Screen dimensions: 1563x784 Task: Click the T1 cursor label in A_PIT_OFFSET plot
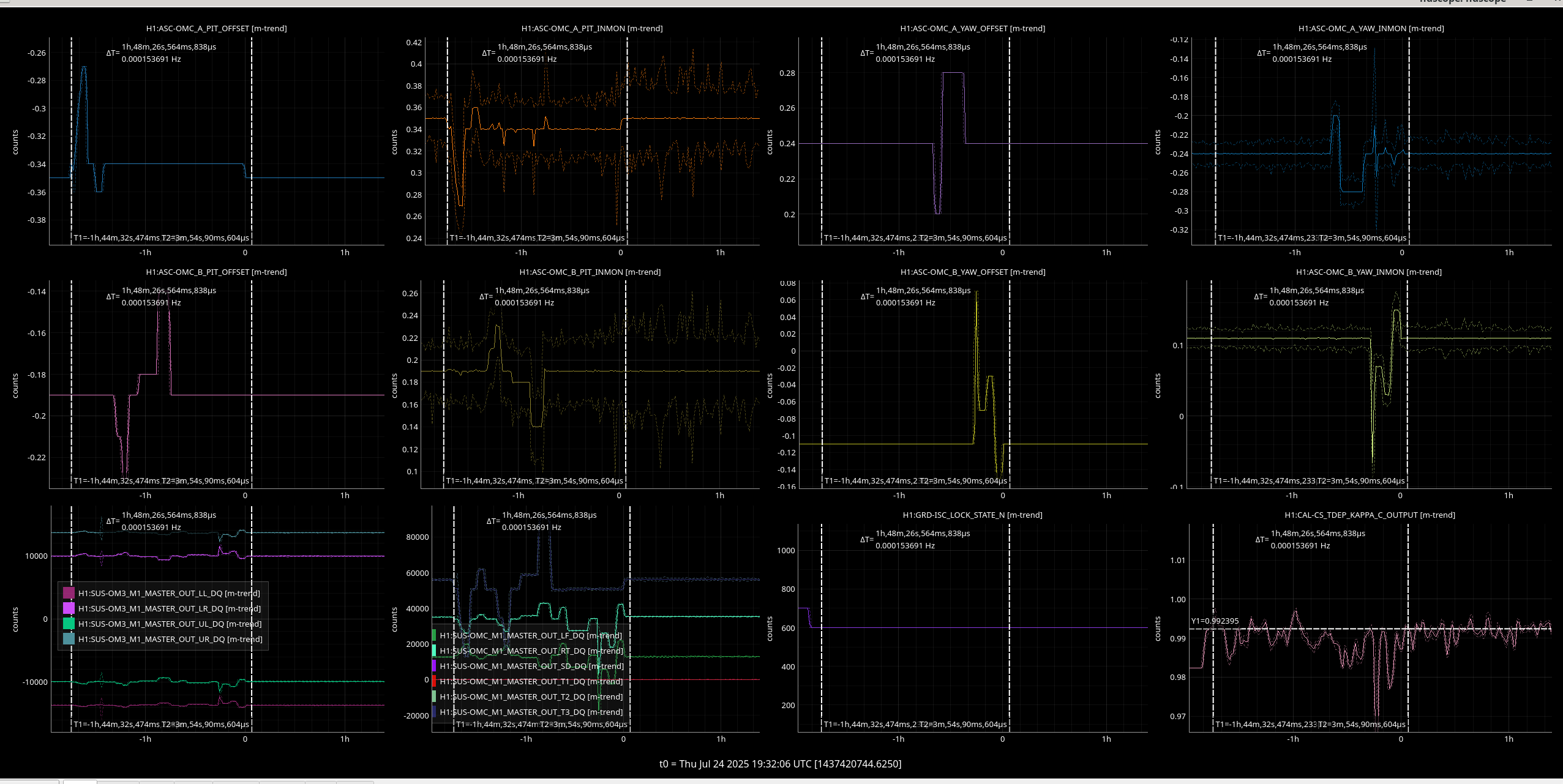116,237
